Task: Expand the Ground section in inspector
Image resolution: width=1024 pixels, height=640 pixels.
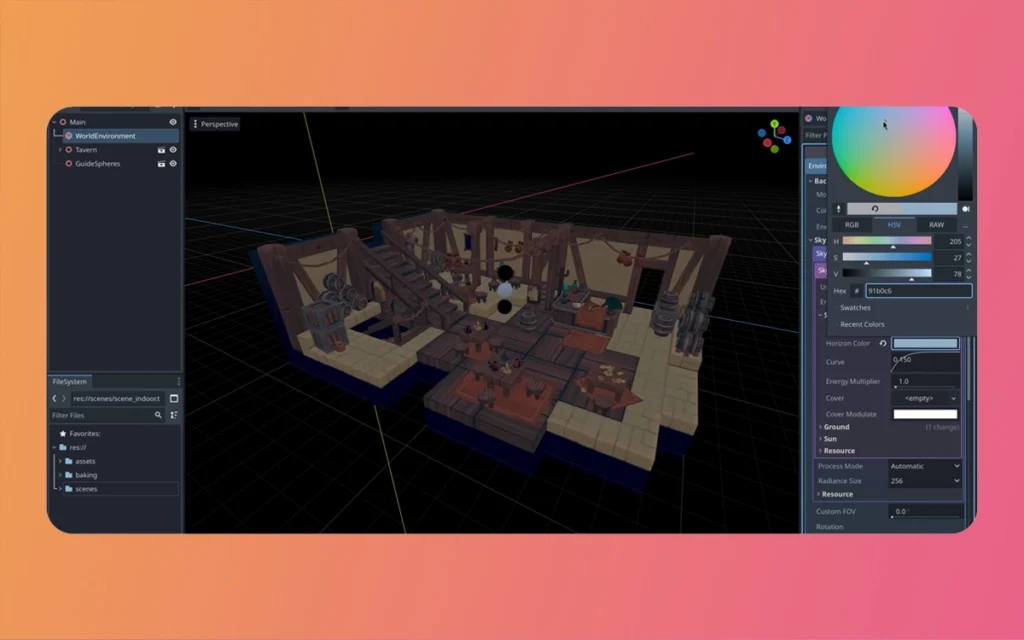Action: coord(837,427)
